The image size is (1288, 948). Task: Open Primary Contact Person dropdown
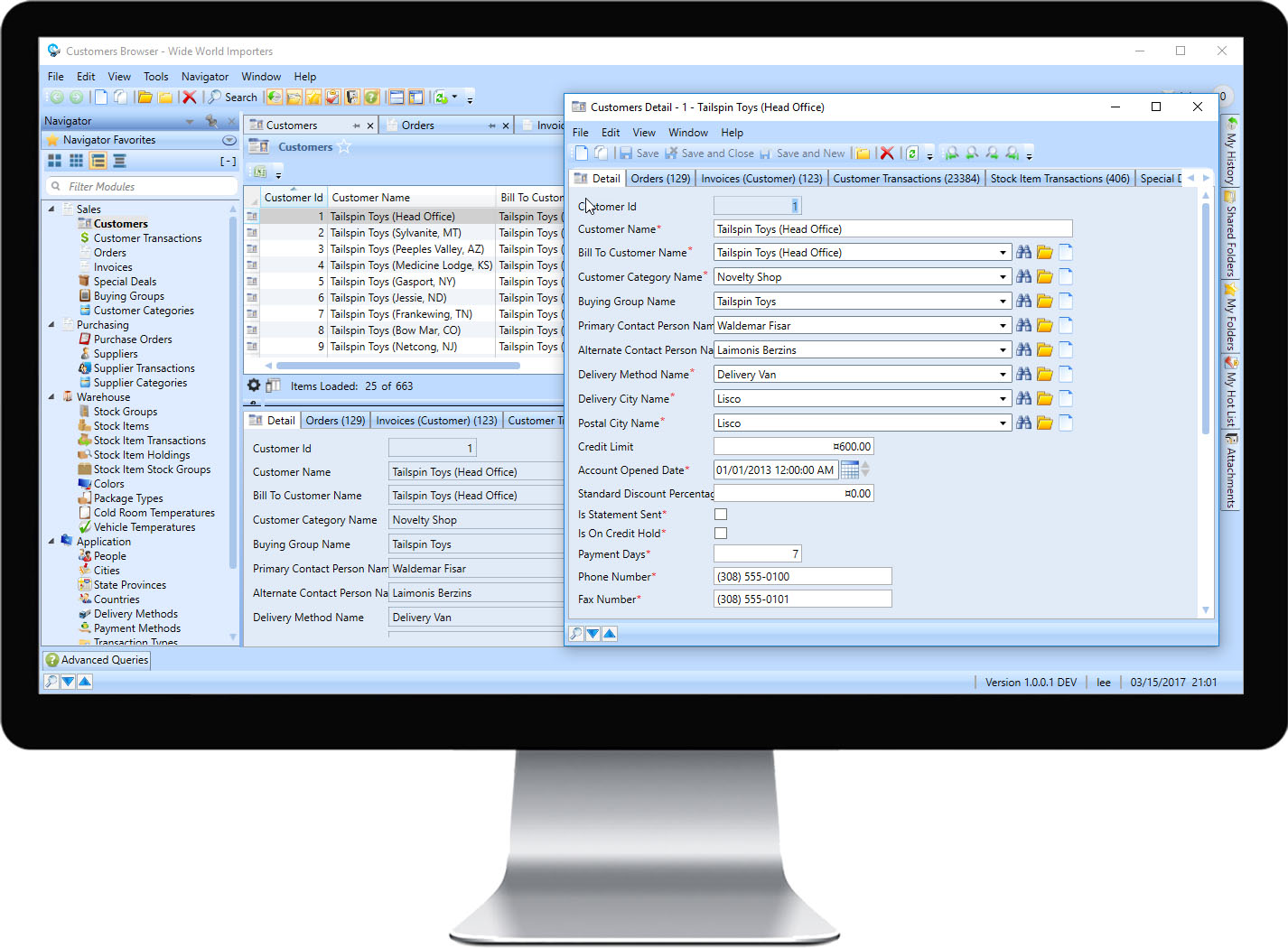(x=1003, y=326)
